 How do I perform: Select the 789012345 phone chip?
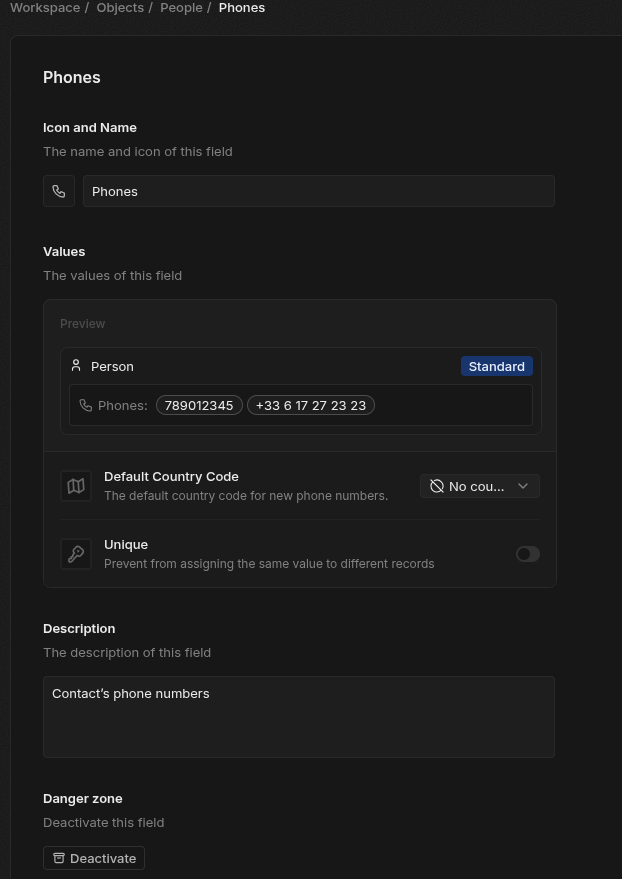[199, 405]
